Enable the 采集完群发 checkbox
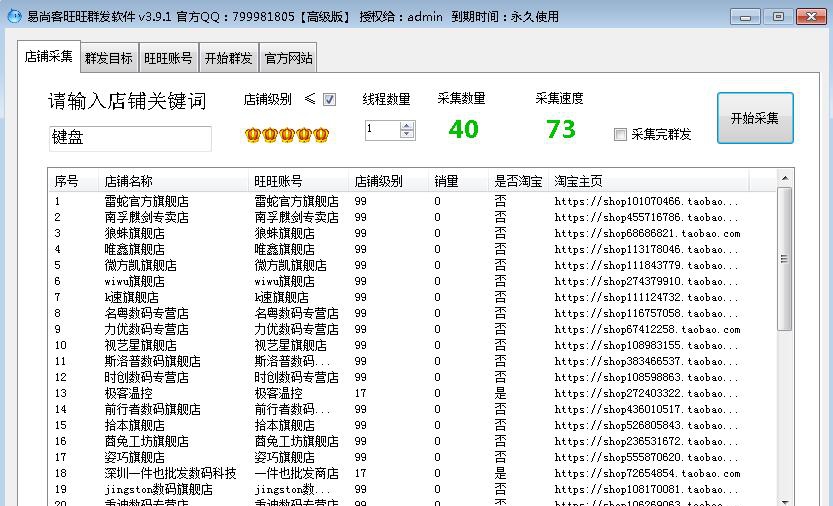Image resolution: width=833 pixels, height=506 pixels. coord(620,134)
